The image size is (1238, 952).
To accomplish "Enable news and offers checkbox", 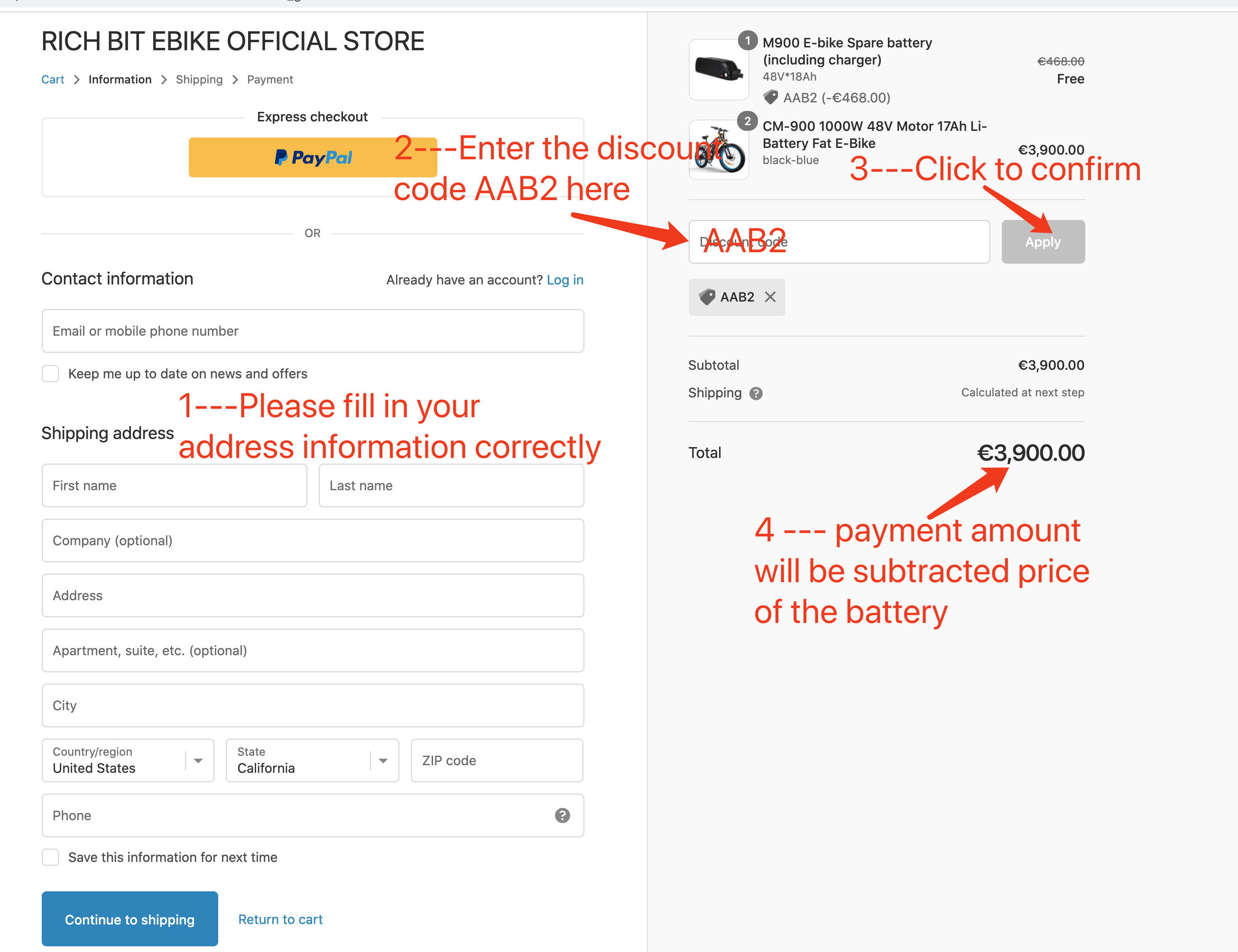I will [x=50, y=374].
